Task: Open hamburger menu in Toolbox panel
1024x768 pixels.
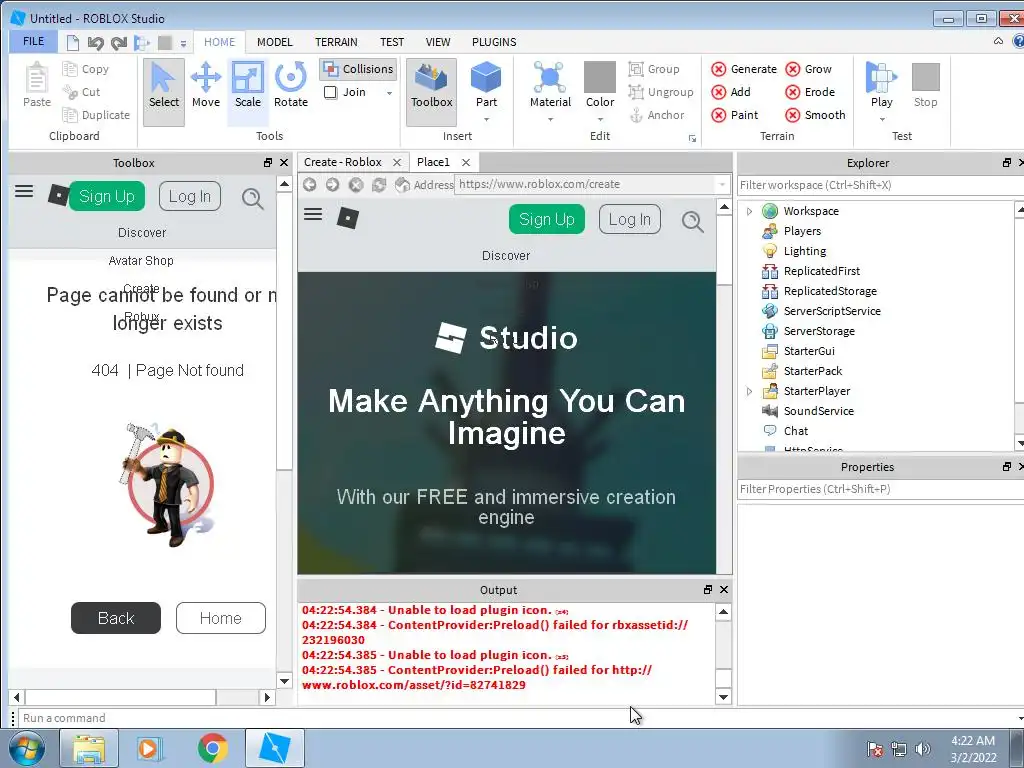Action: [24, 191]
